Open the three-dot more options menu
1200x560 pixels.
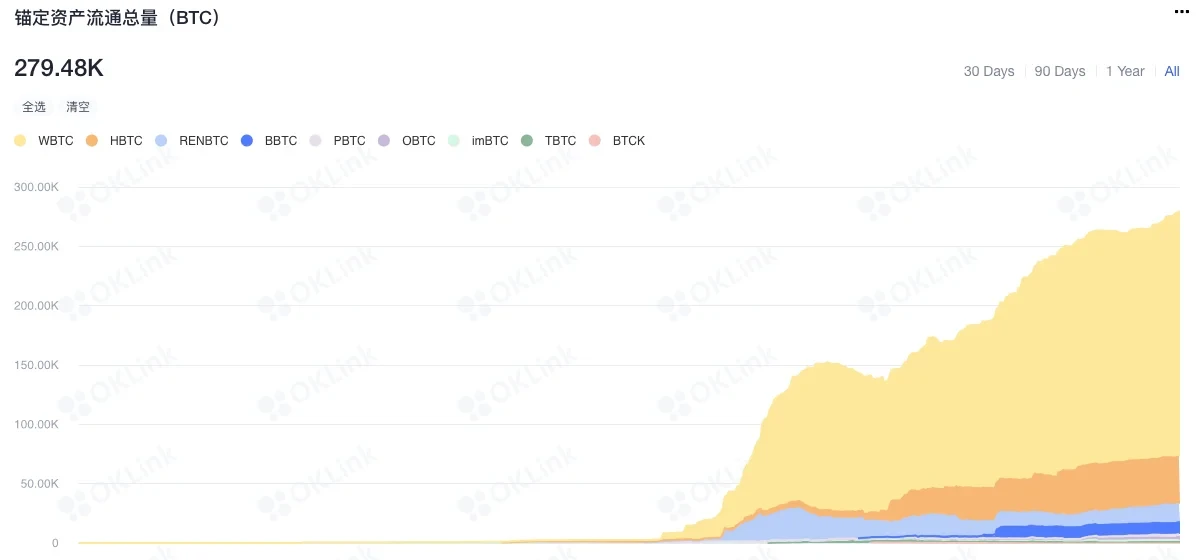[x=1181, y=10]
